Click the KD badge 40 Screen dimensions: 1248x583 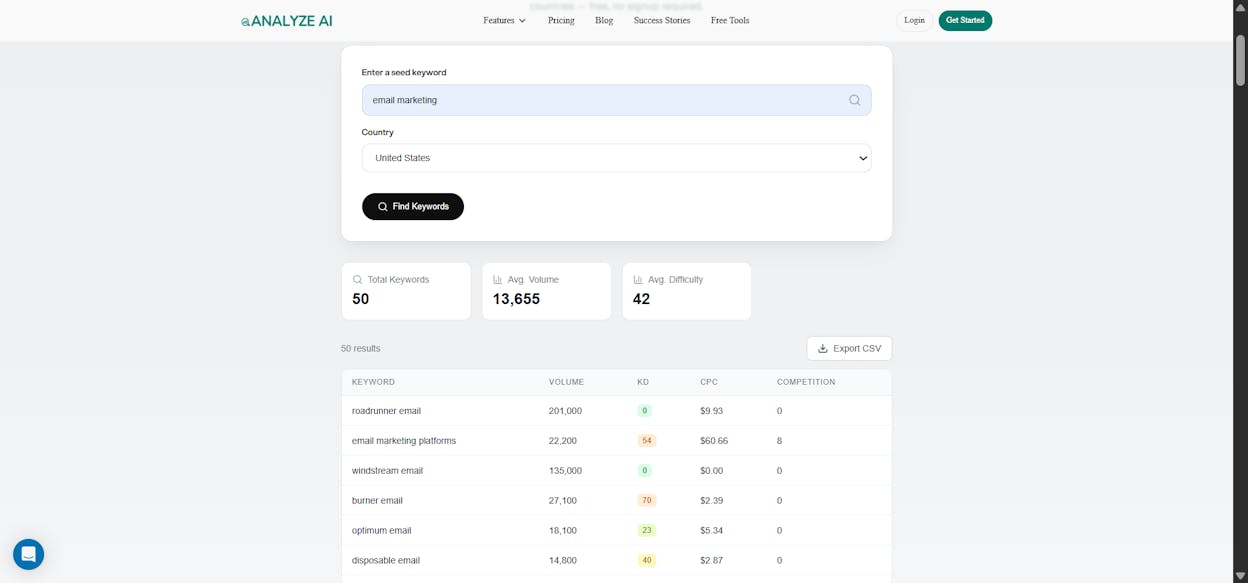(647, 561)
